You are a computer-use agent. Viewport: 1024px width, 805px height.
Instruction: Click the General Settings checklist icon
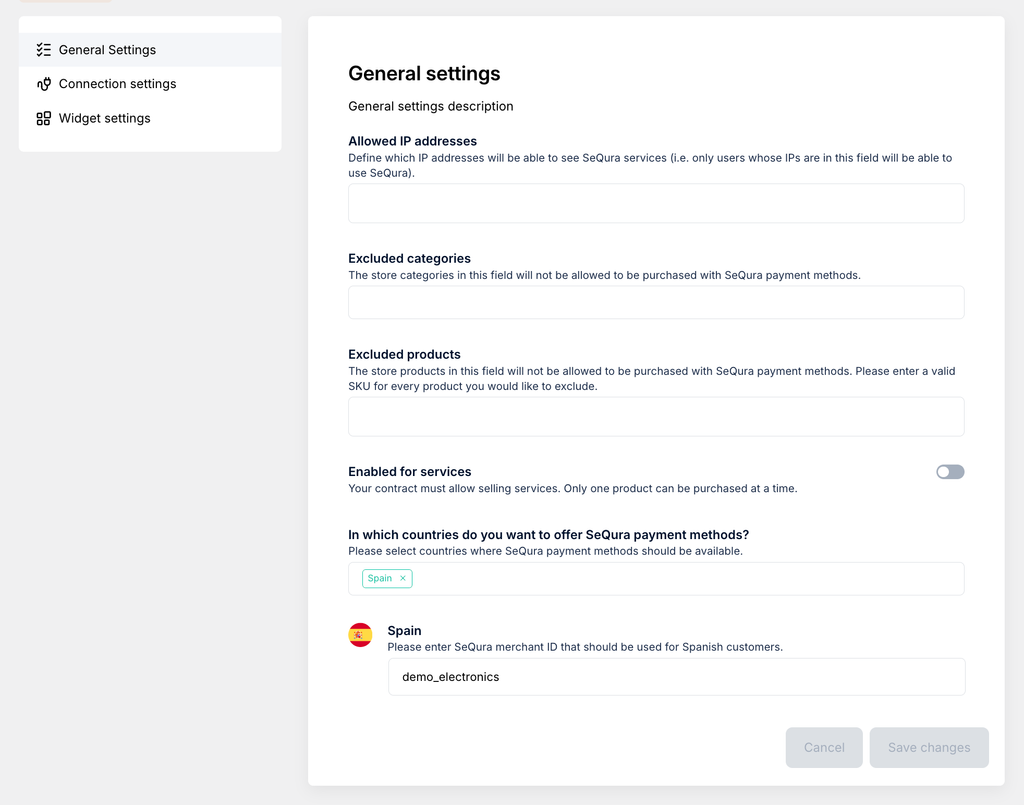43,50
